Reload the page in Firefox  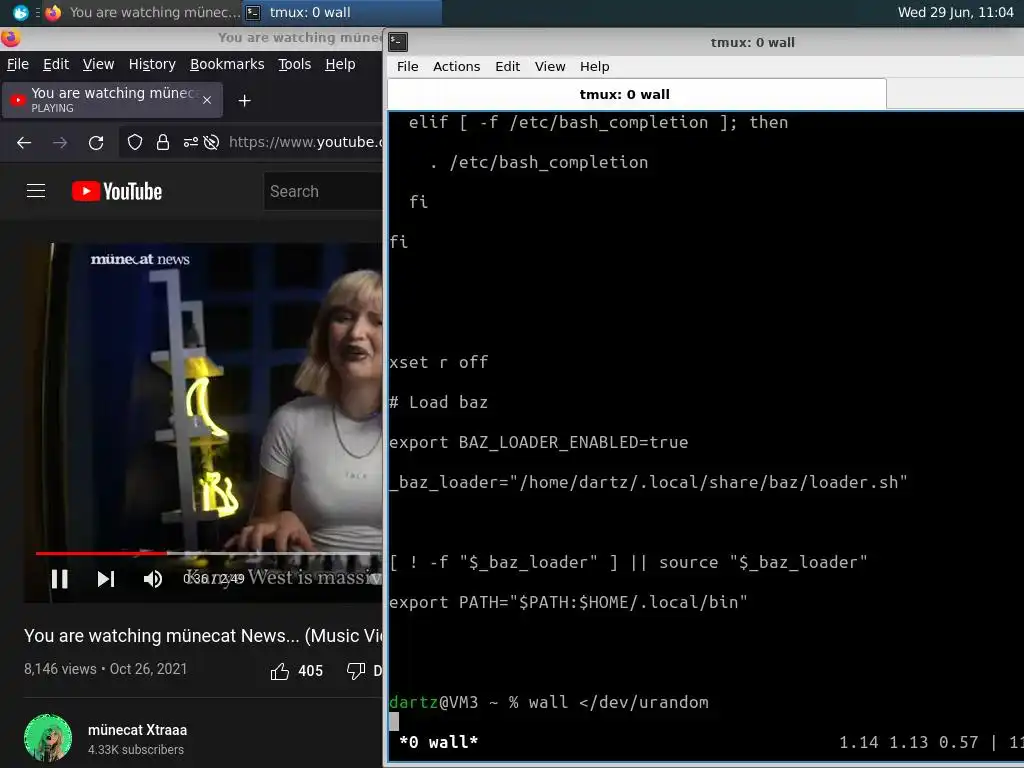[96, 142]
